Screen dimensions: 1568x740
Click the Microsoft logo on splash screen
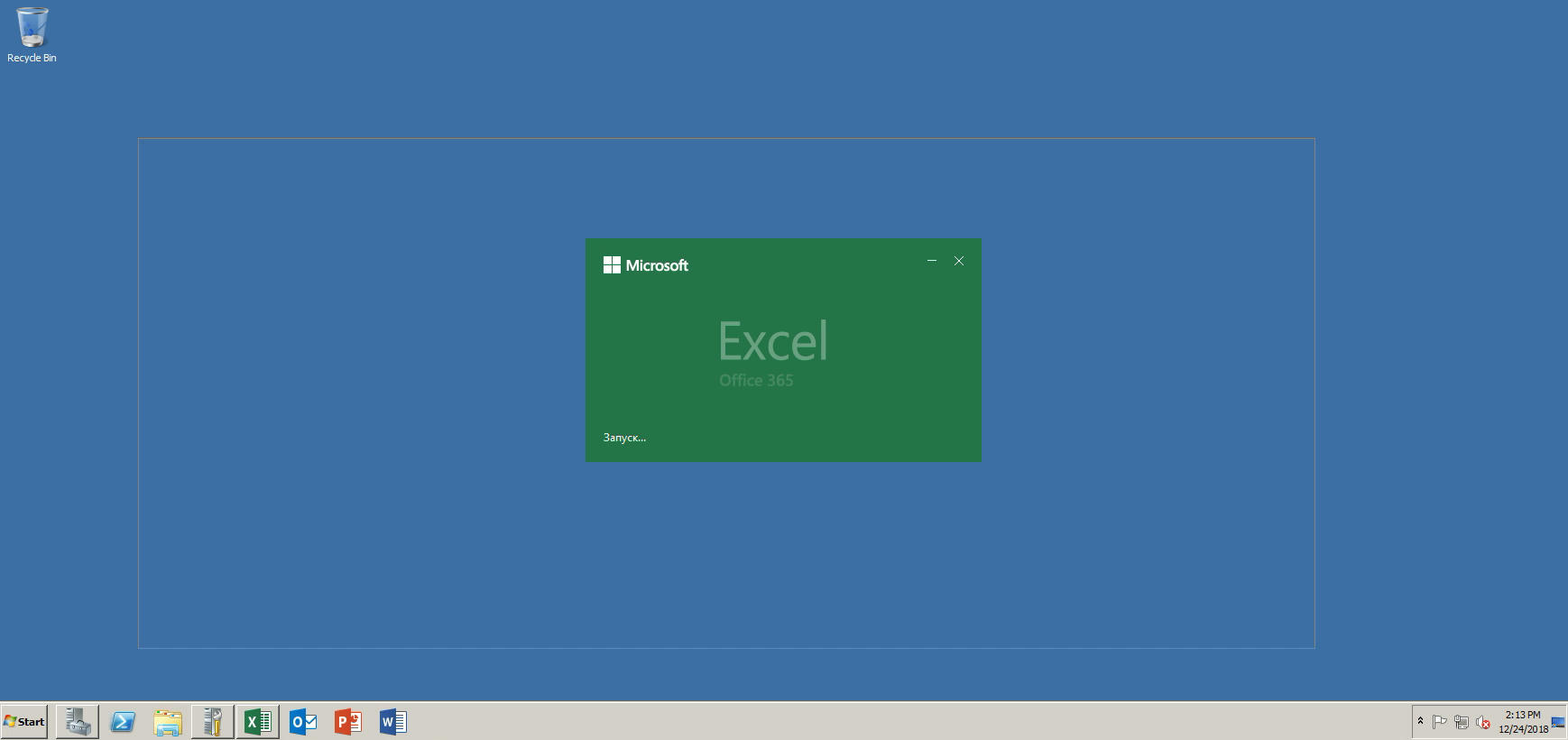[646, 265]
